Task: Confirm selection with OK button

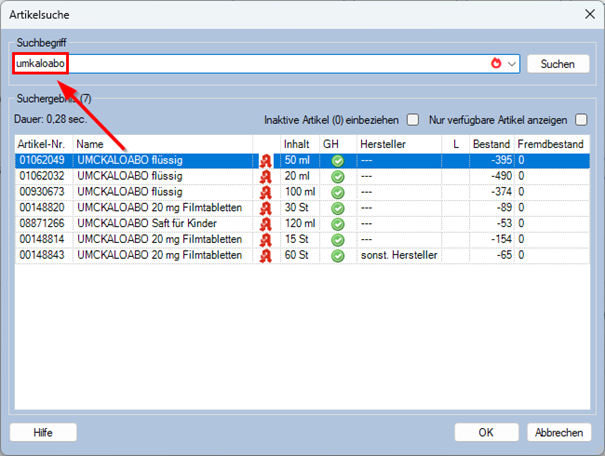Action: (x=486, y=432)
